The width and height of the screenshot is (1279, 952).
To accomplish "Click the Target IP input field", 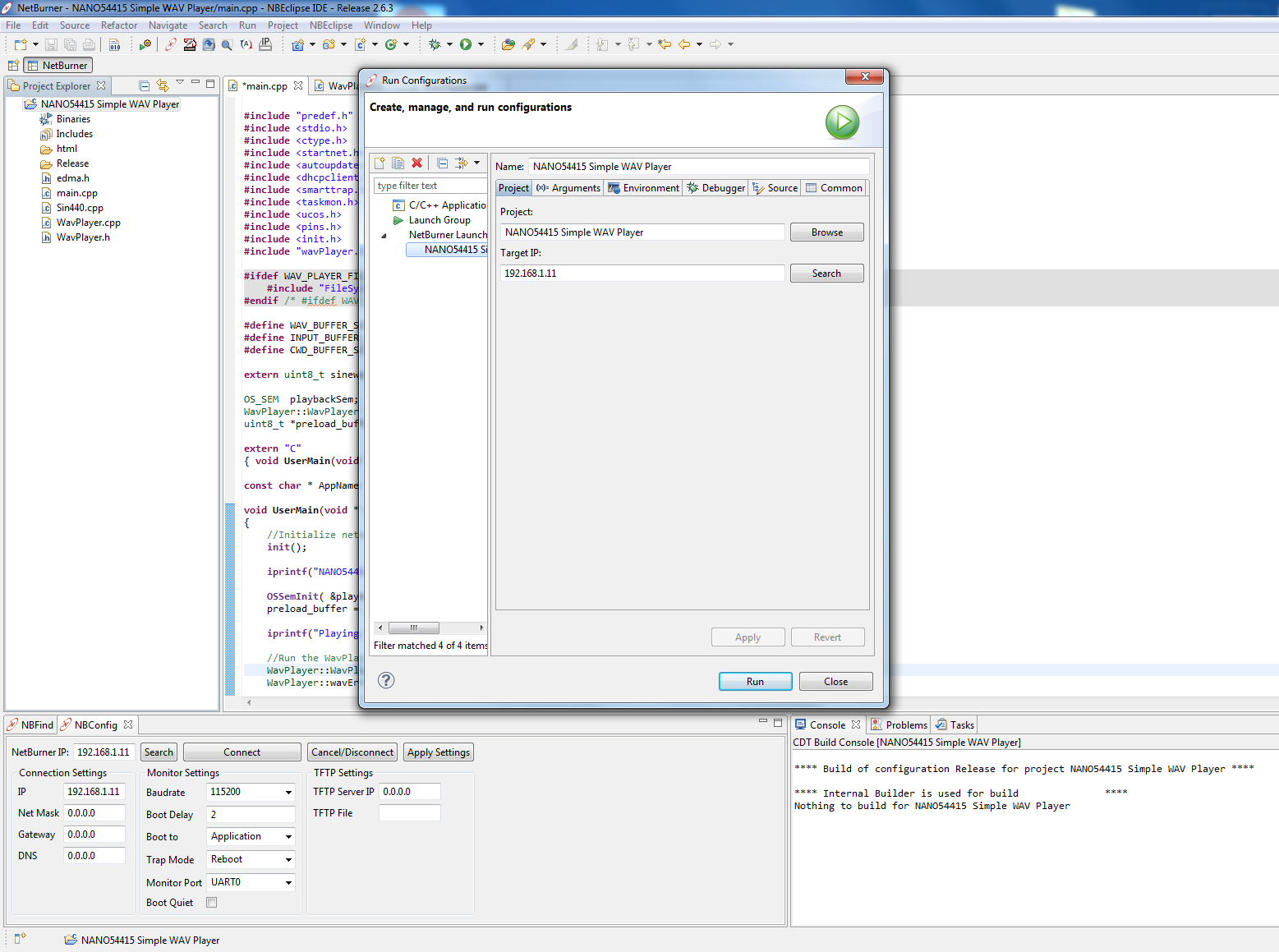I will (642, 274).
